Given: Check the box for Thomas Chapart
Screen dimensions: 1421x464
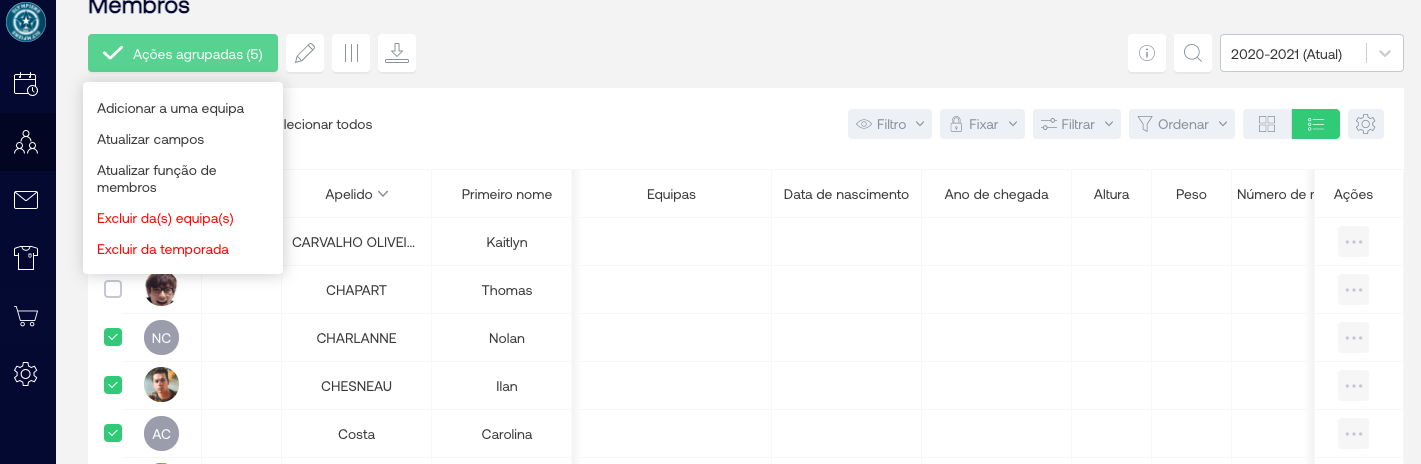Looking at the screenshot, I should [113, 289].
